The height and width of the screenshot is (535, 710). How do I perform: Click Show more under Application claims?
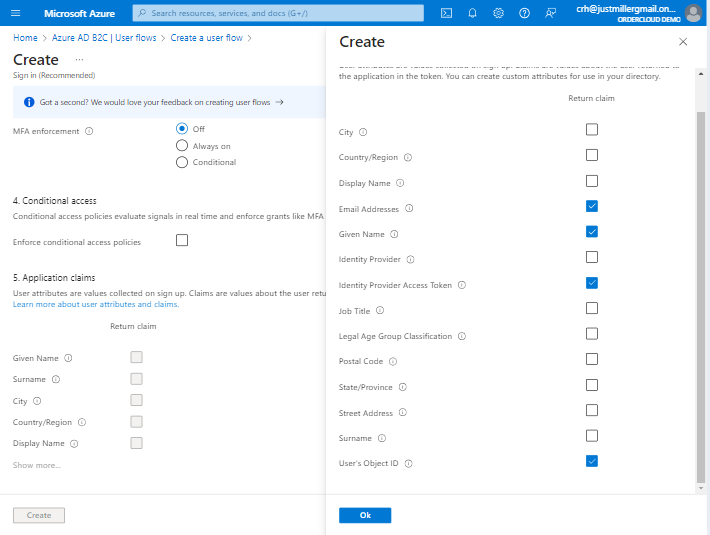pyautogui.click(x=37, y=465)
